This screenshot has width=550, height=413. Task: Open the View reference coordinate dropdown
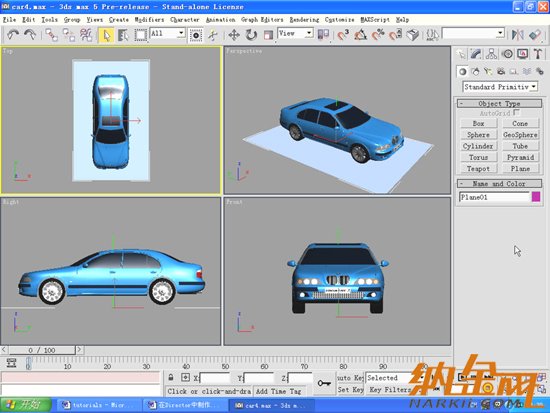click(x=295, y=33)
